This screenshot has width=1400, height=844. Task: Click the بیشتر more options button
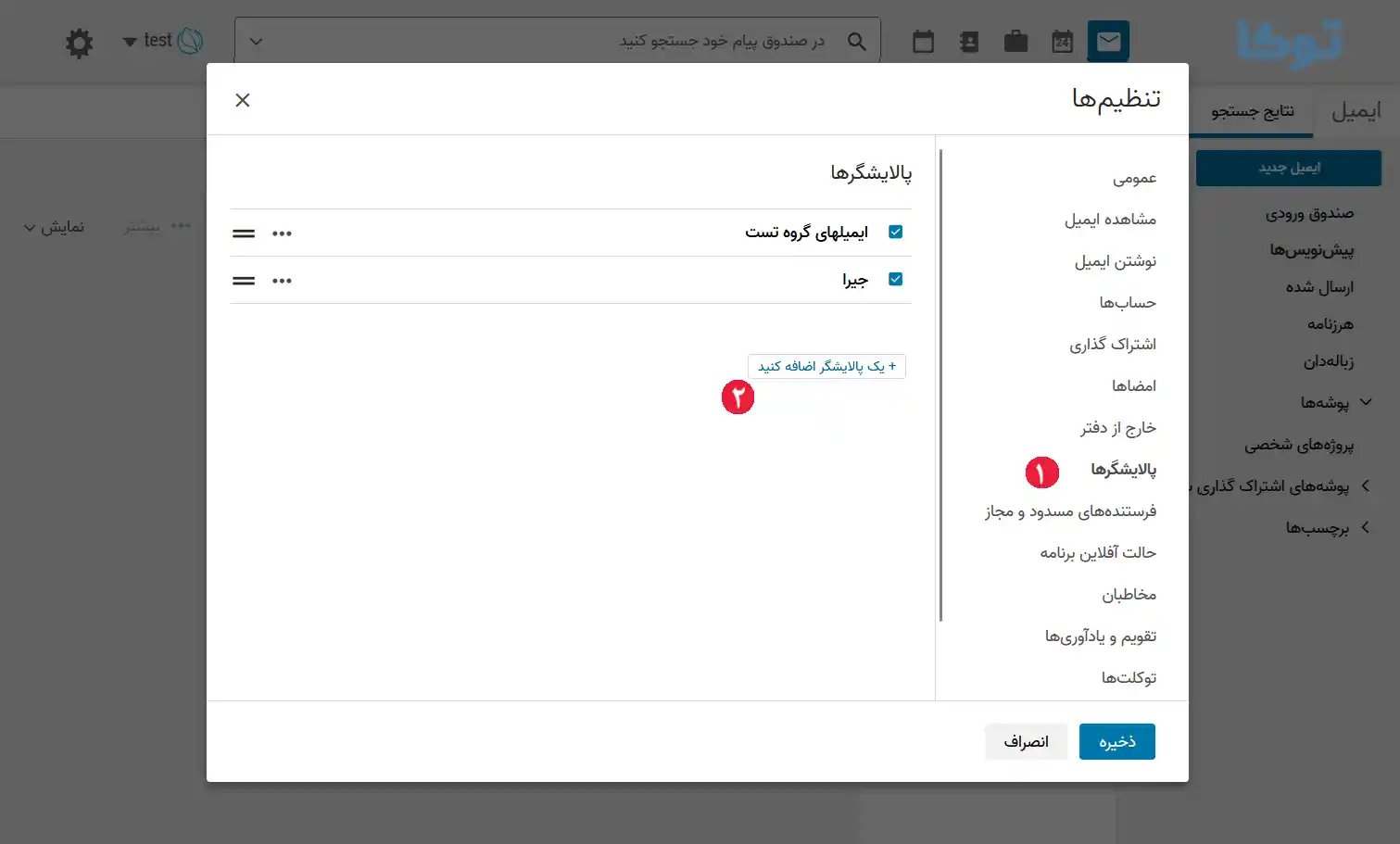(x=158, y=226)
